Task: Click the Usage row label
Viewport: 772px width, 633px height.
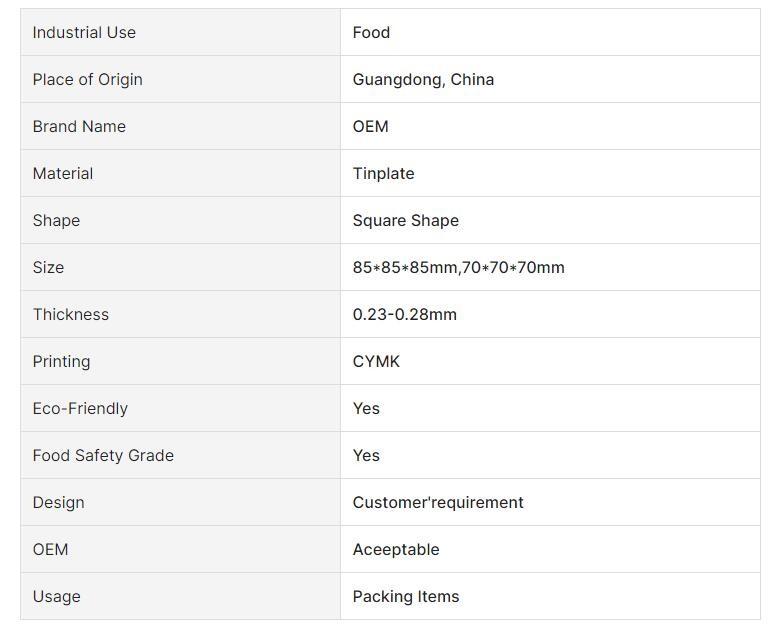Action: [x=57, y=597]
